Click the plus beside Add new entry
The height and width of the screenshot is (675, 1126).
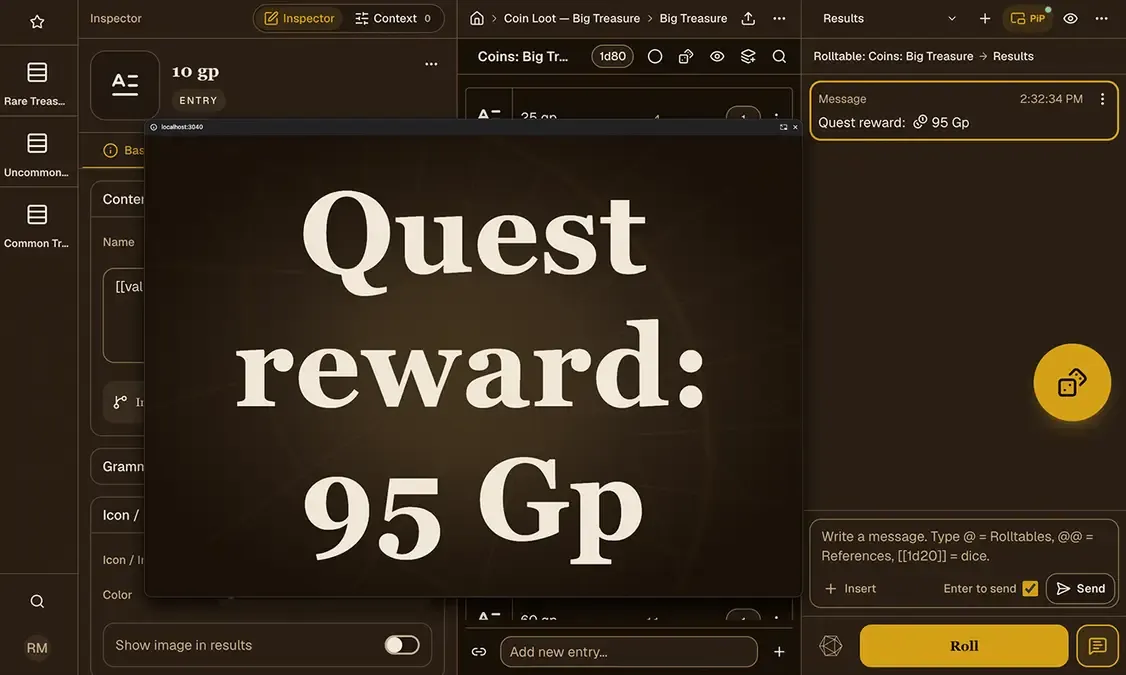pyautogui.click(x=779, y=652)
